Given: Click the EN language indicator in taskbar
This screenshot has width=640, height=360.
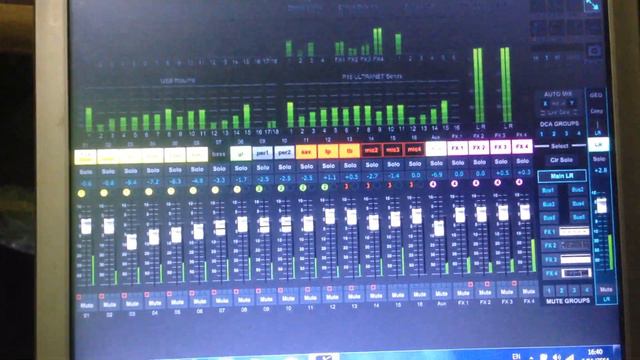Looking at the screenshot, I should (x=517, y=356).
